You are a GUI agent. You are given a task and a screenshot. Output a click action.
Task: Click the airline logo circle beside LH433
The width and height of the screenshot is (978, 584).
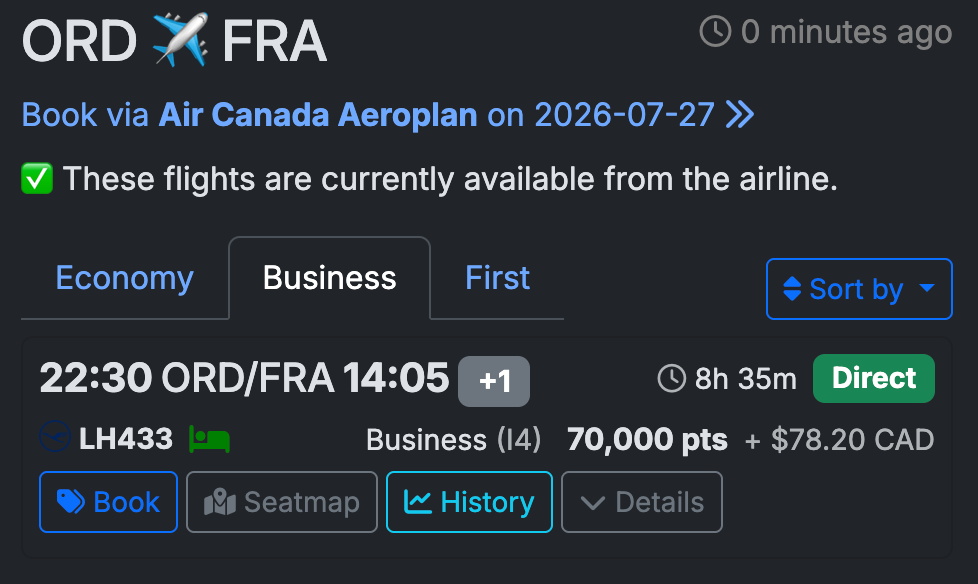click(x=53, y=438)
